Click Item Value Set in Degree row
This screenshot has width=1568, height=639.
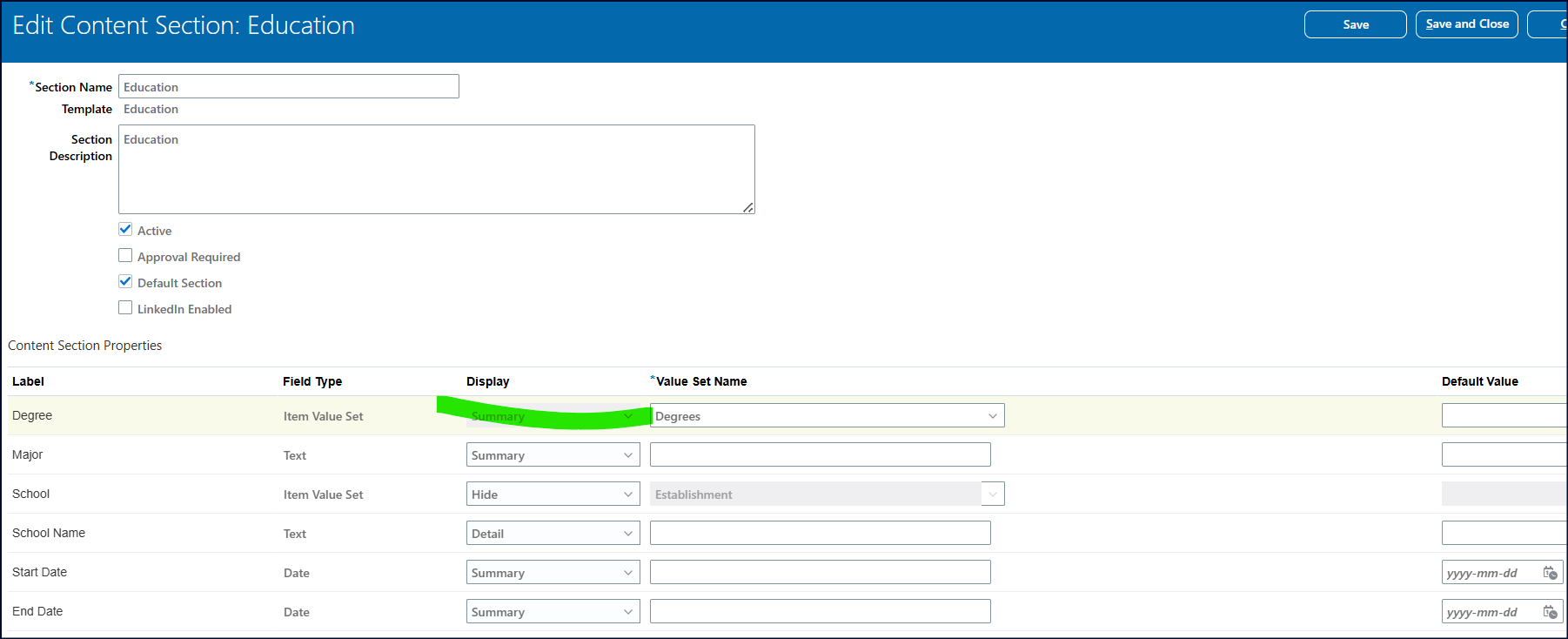323,416
